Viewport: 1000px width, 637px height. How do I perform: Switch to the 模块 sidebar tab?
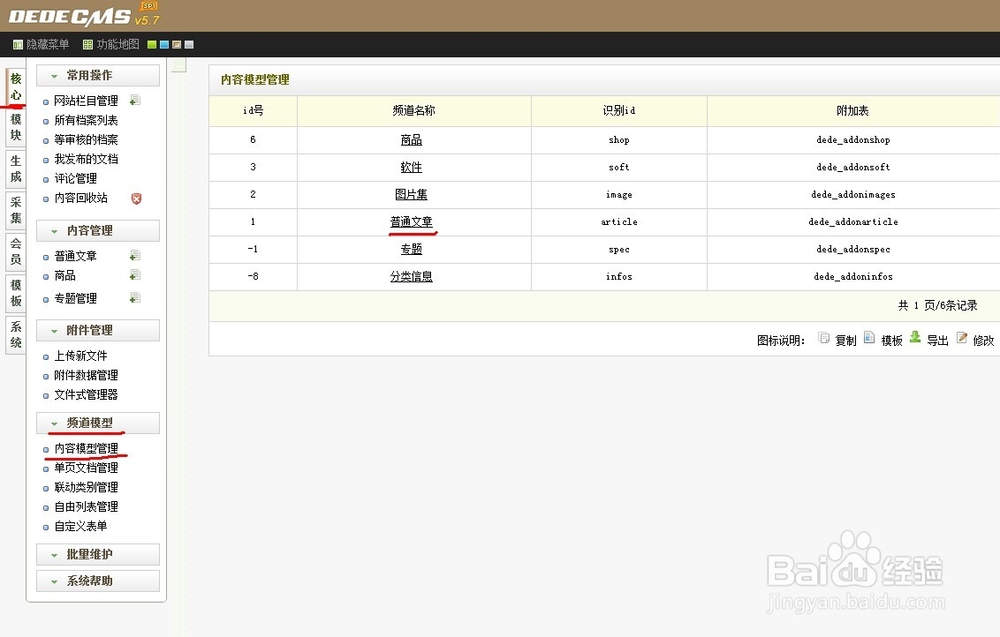pos(14,125)
